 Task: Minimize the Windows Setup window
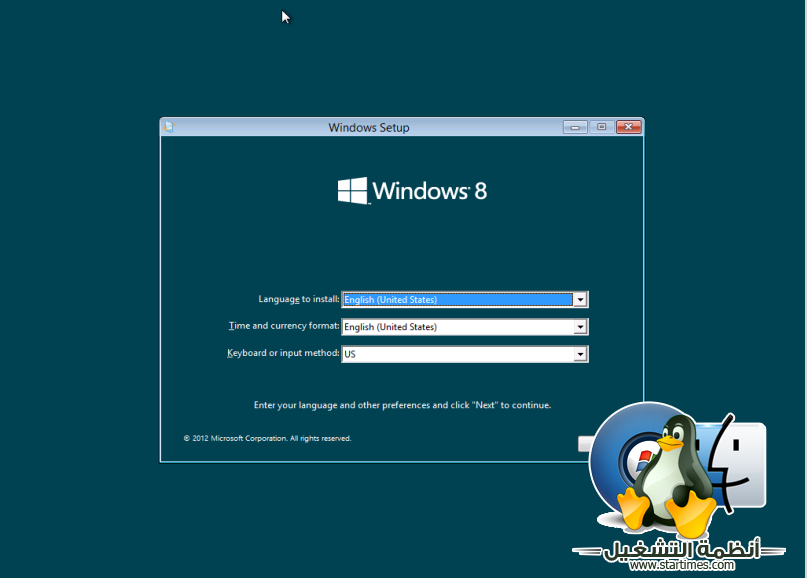pyautogui.click(x=575, y=127)
